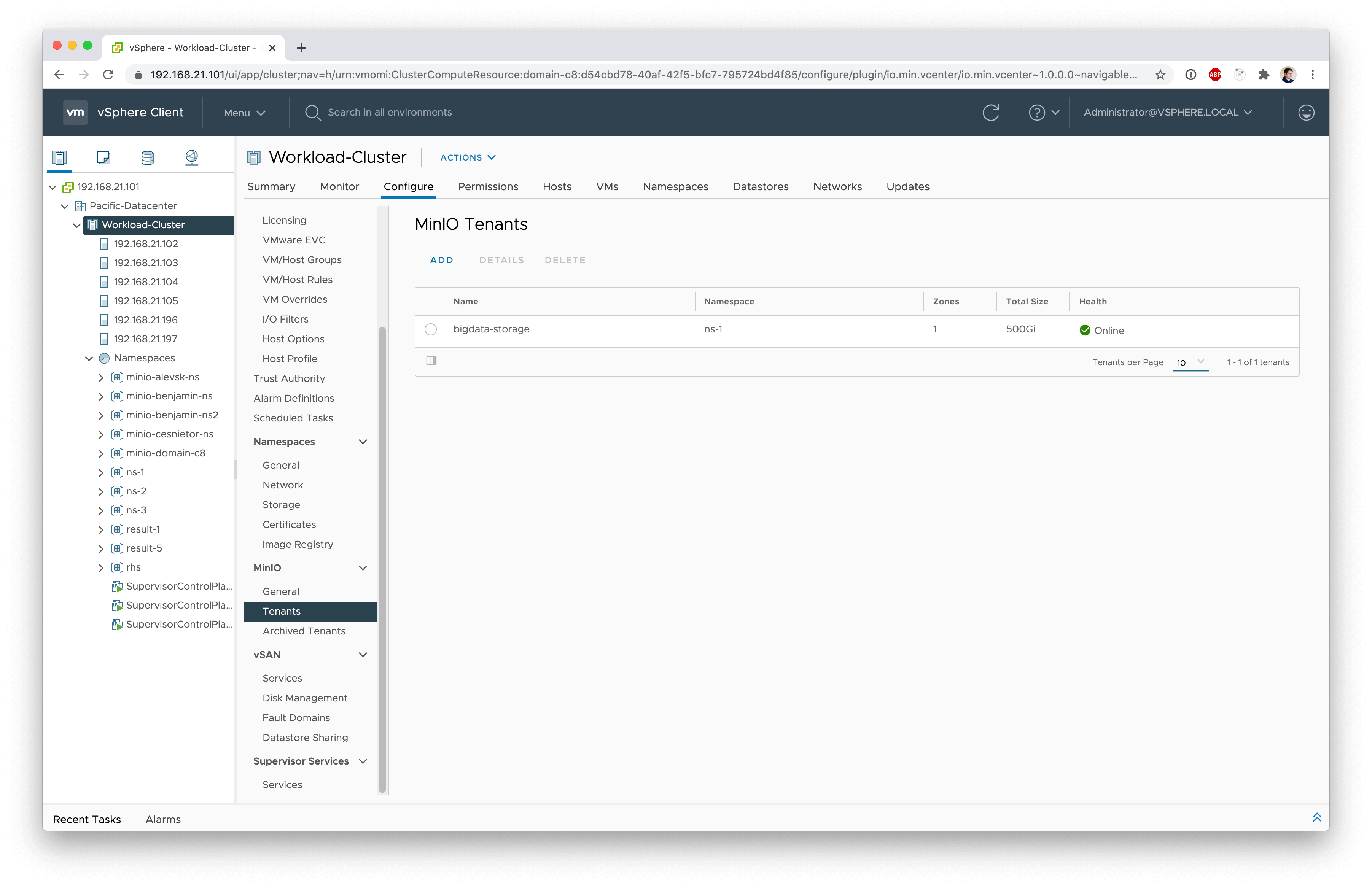Switch to the Monitor tab

339,187
